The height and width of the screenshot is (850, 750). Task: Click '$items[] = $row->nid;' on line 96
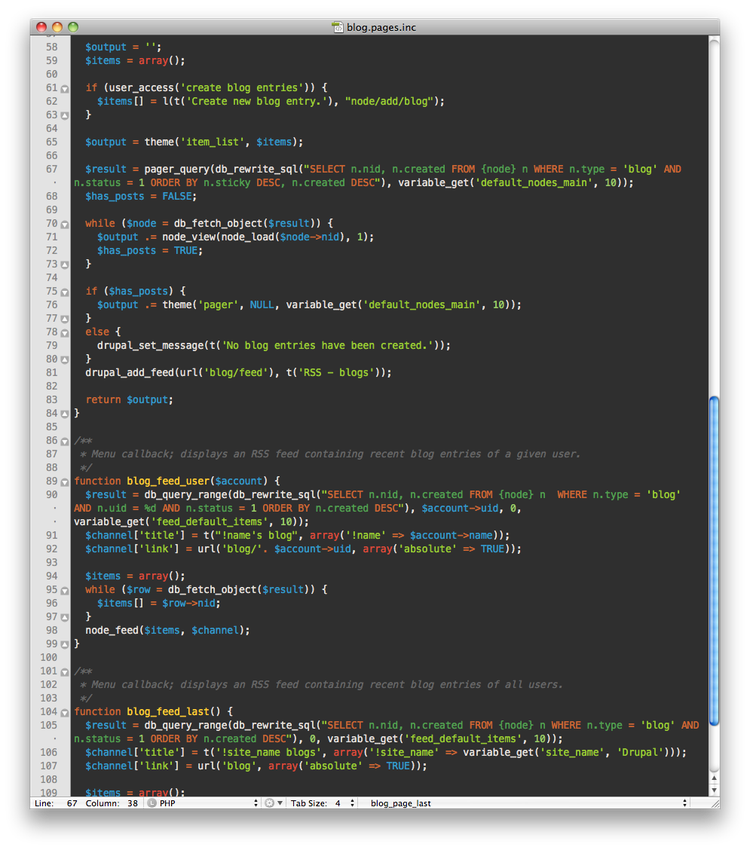pyautogui.click(x=159, y=603)
